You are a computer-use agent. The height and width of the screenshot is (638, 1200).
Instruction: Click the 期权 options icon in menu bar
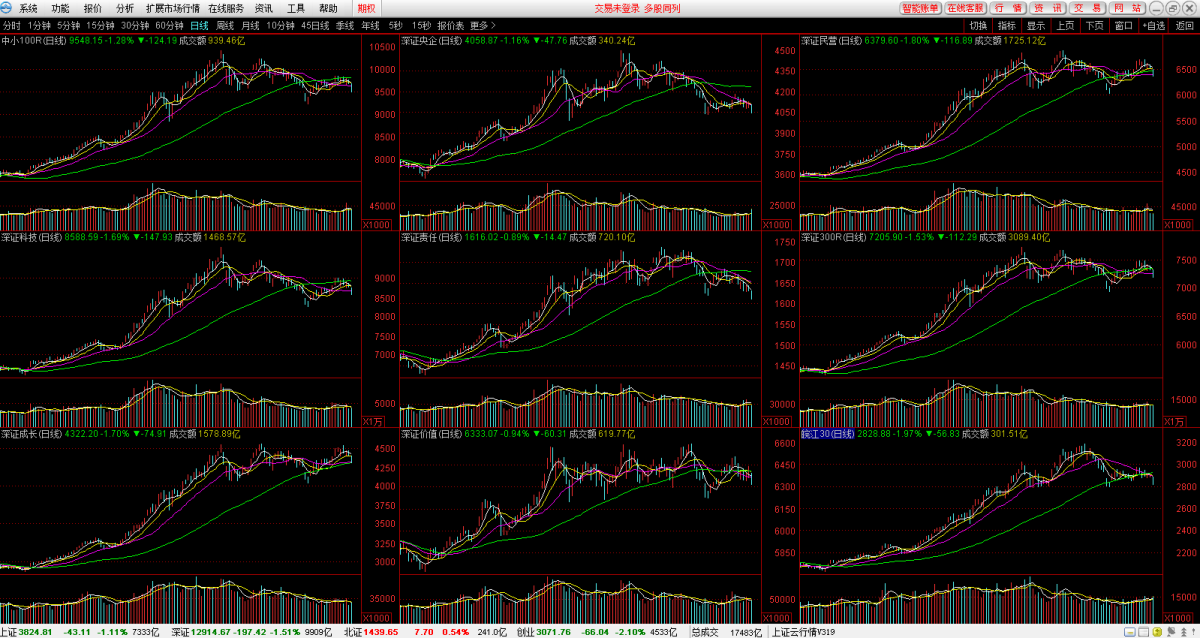pyautogui.click(x=366, y=8)
